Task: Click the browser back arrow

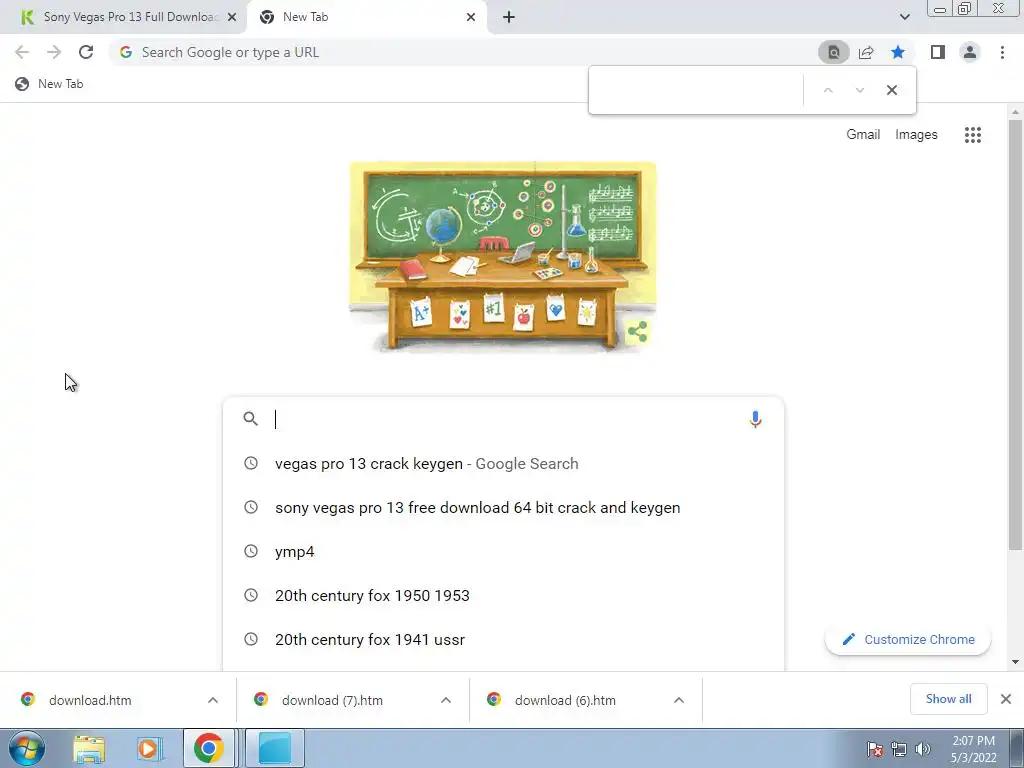Action: click(x=22, y=52)
